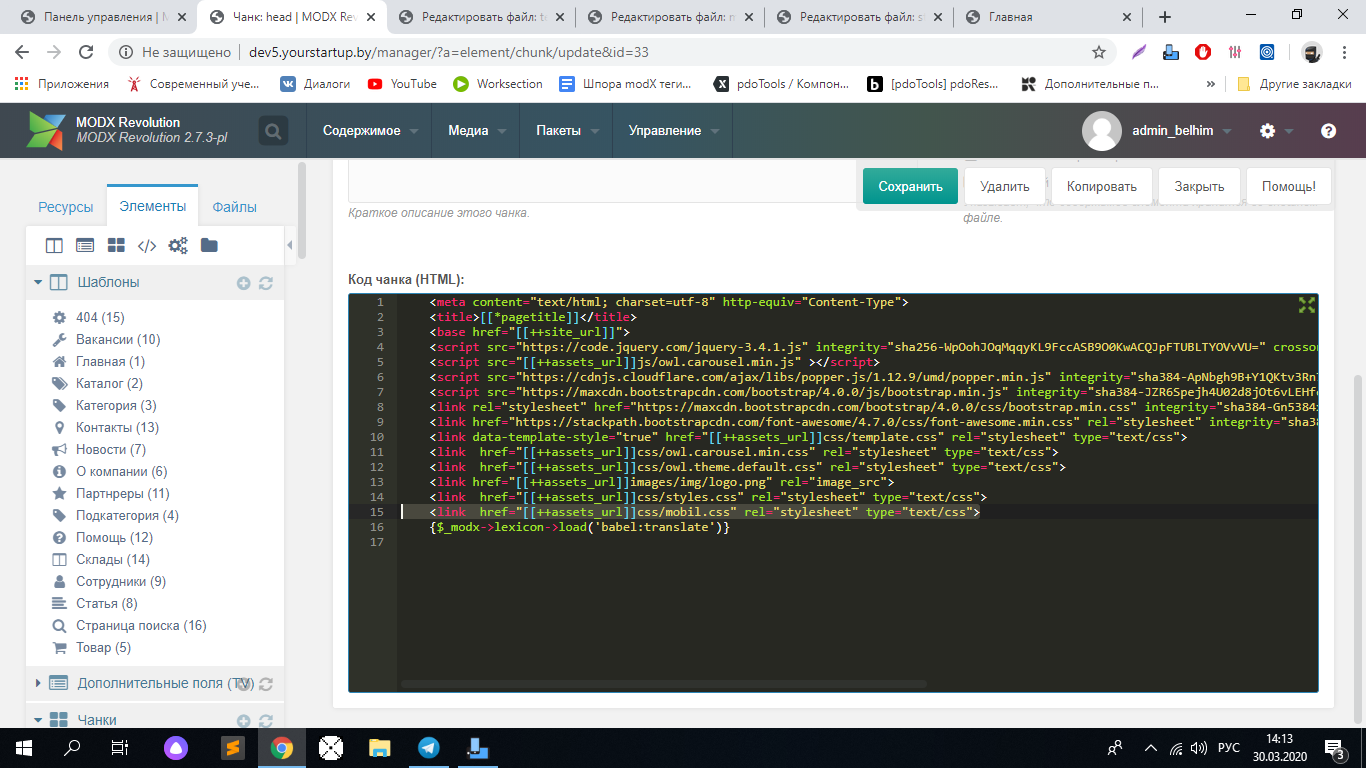
Task: Click the new chunk icon in toolbar
Action: [x=116, y=245]
